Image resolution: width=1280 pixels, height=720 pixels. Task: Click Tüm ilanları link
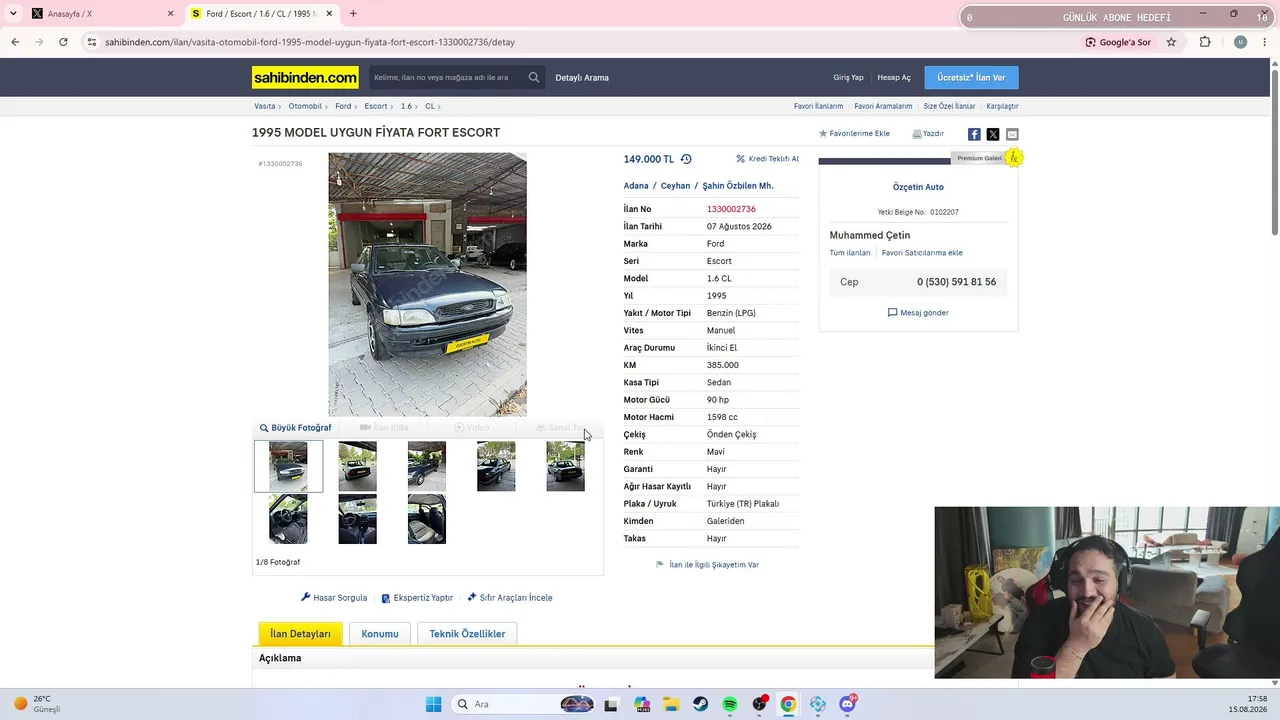850,253
